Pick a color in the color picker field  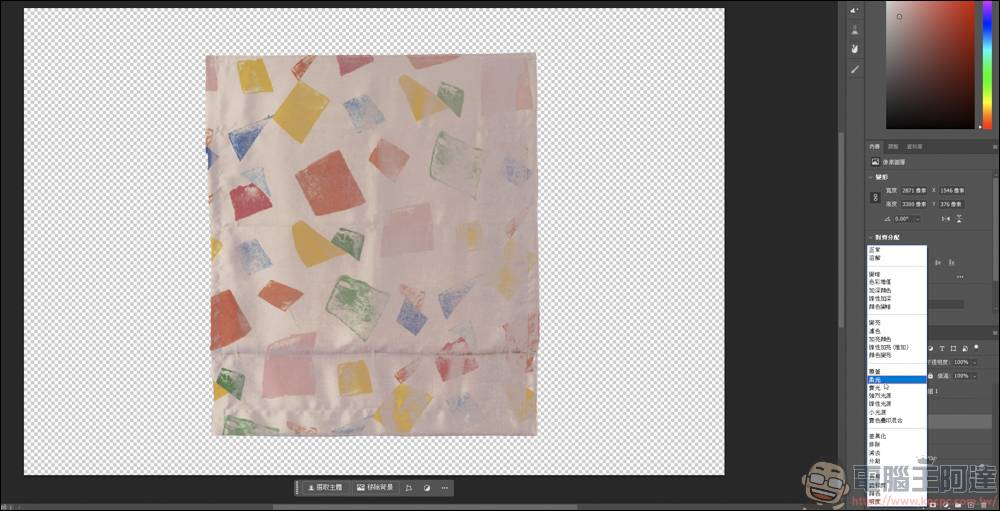930,64
